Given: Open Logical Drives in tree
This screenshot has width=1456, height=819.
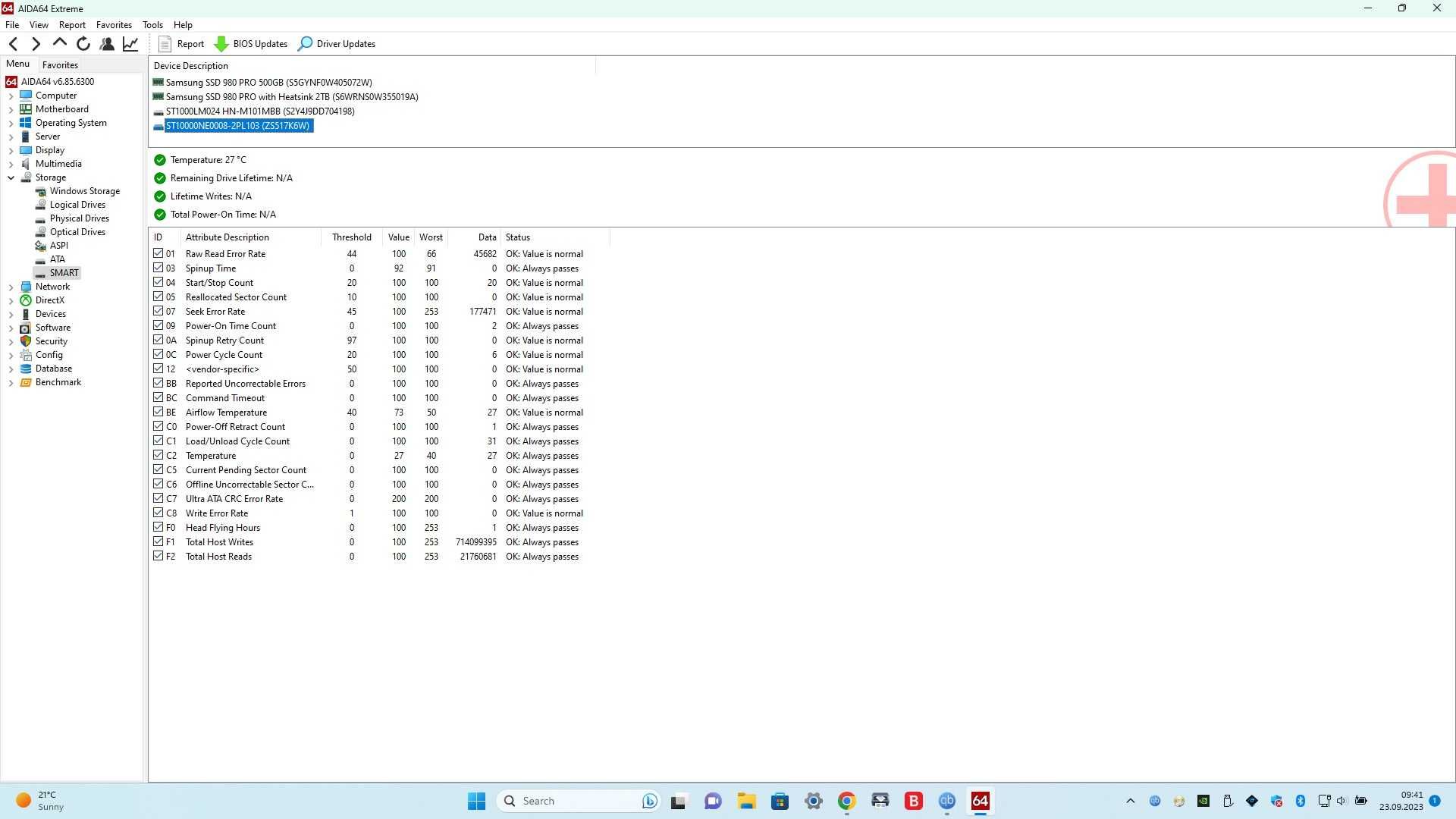Looking at the screenshot, I should (77, 205).
